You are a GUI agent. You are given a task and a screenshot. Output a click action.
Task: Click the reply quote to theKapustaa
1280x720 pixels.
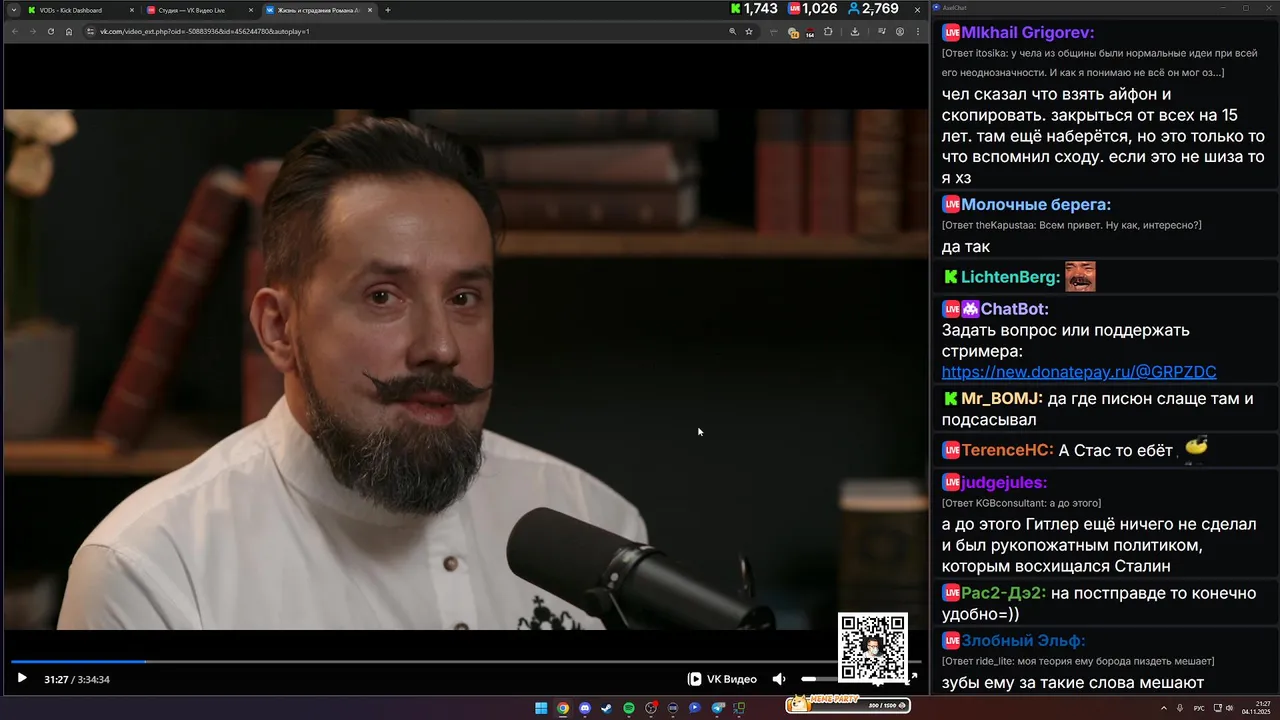click(x=1072, y=226)
